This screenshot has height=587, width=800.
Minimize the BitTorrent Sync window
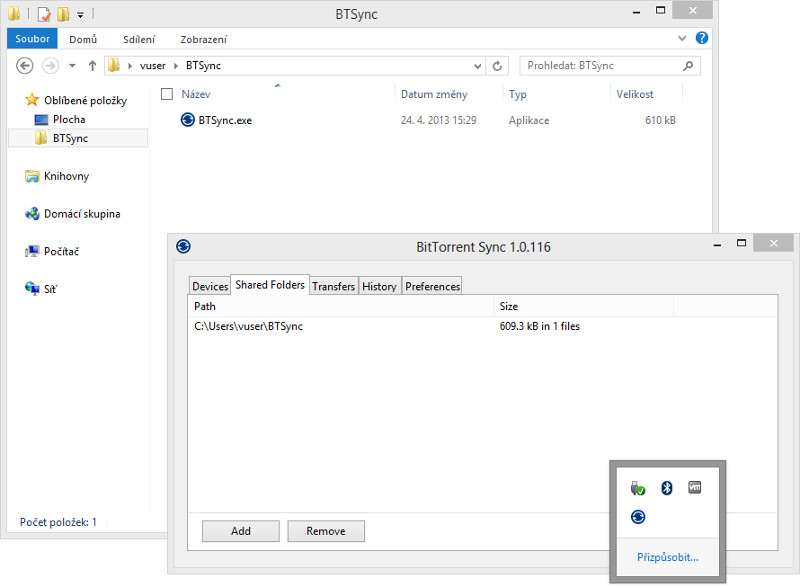[717, 245]
